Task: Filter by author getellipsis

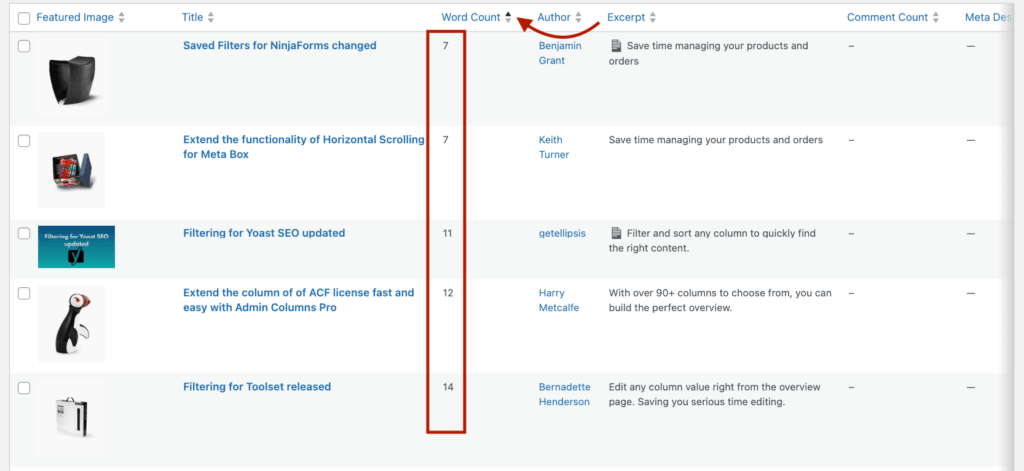Action: 562,233
